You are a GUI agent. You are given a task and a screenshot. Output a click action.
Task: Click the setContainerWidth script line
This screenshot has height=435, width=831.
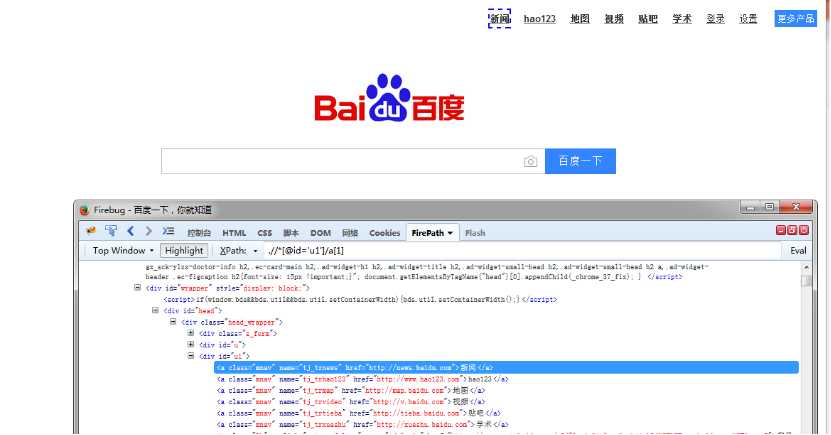point(360,299)
